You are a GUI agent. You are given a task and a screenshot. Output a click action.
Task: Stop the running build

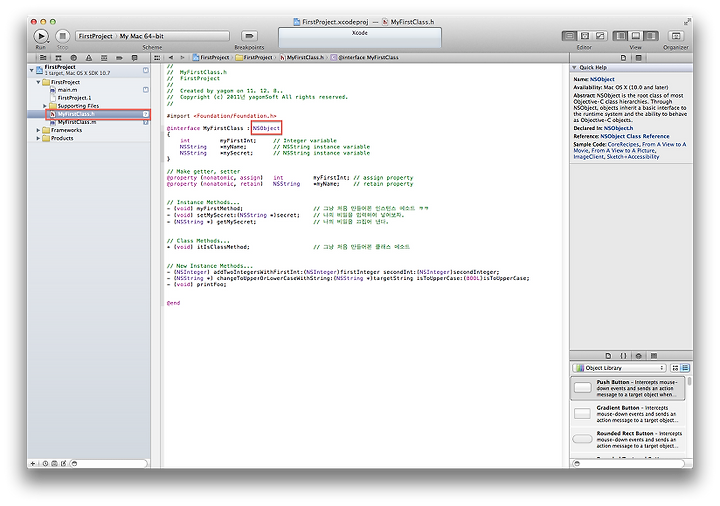coord(62,36)
